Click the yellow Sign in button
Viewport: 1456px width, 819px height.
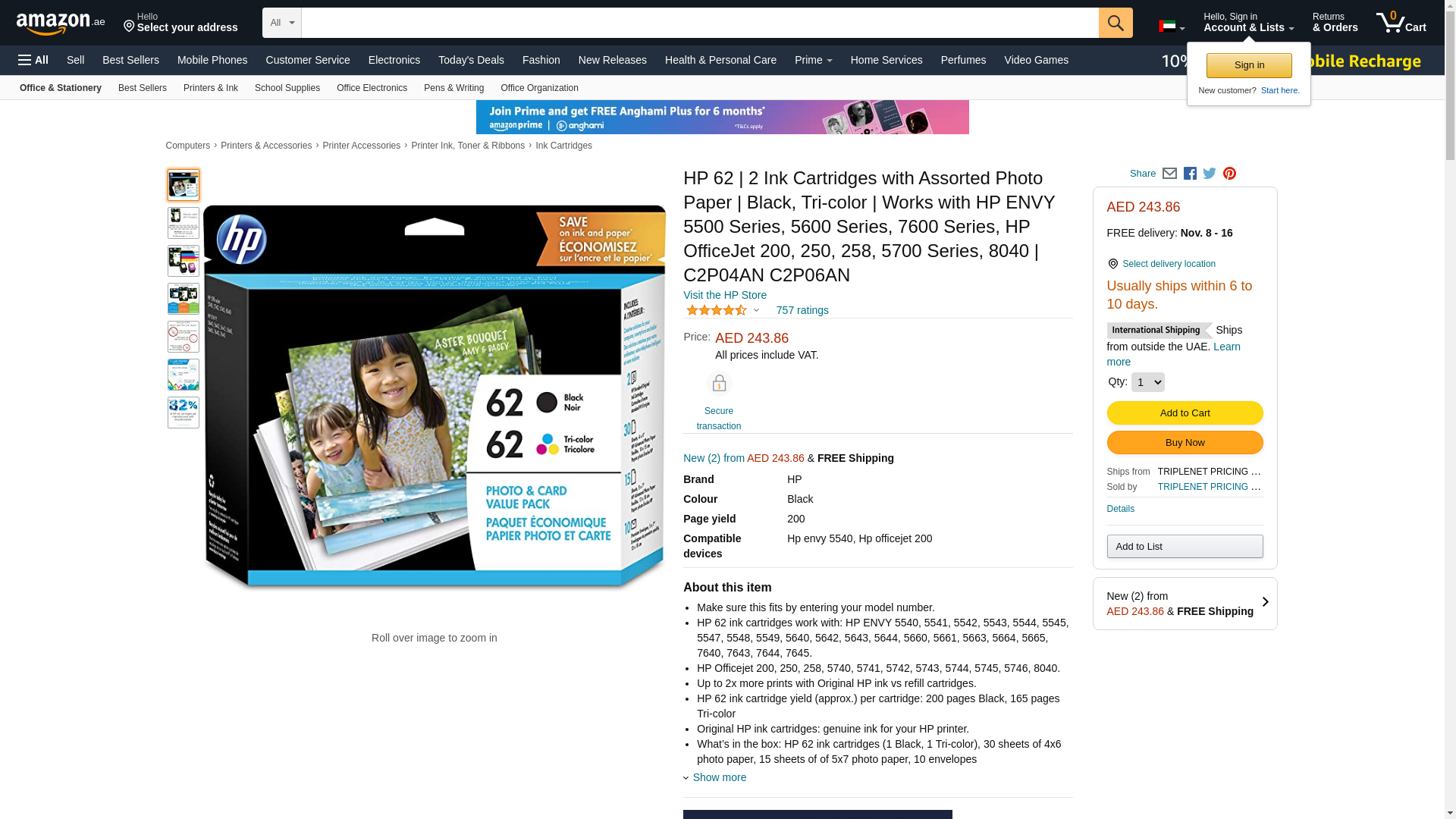tap(1249, 65)
